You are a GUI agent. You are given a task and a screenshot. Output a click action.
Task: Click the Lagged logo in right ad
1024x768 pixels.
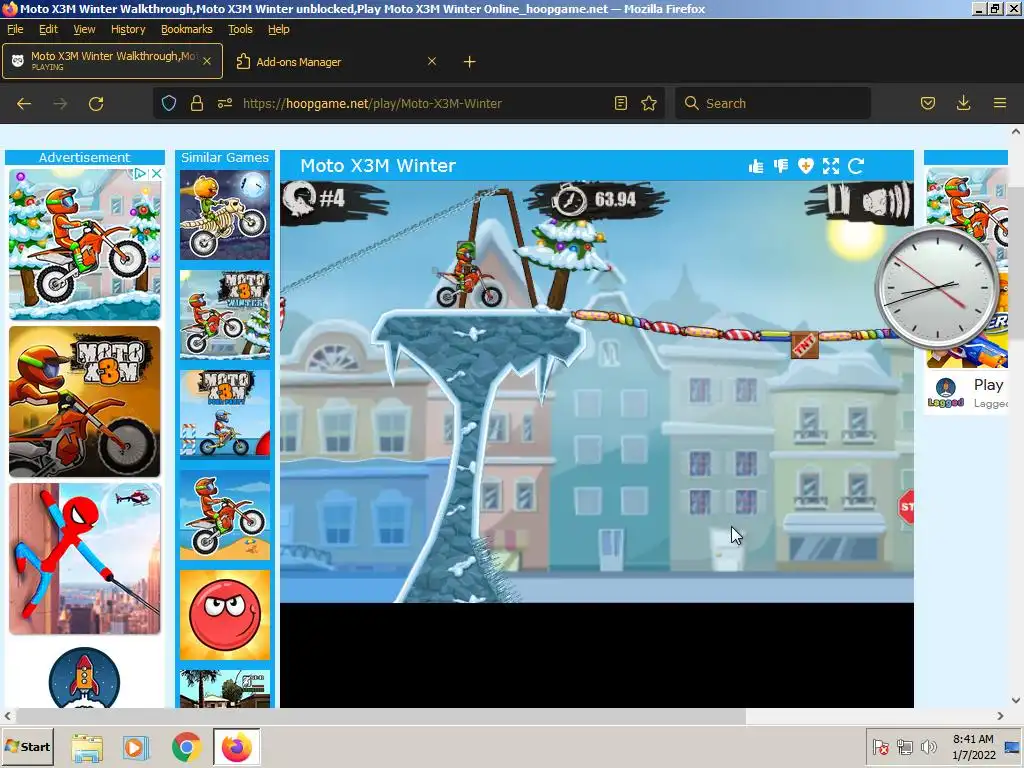946,392
